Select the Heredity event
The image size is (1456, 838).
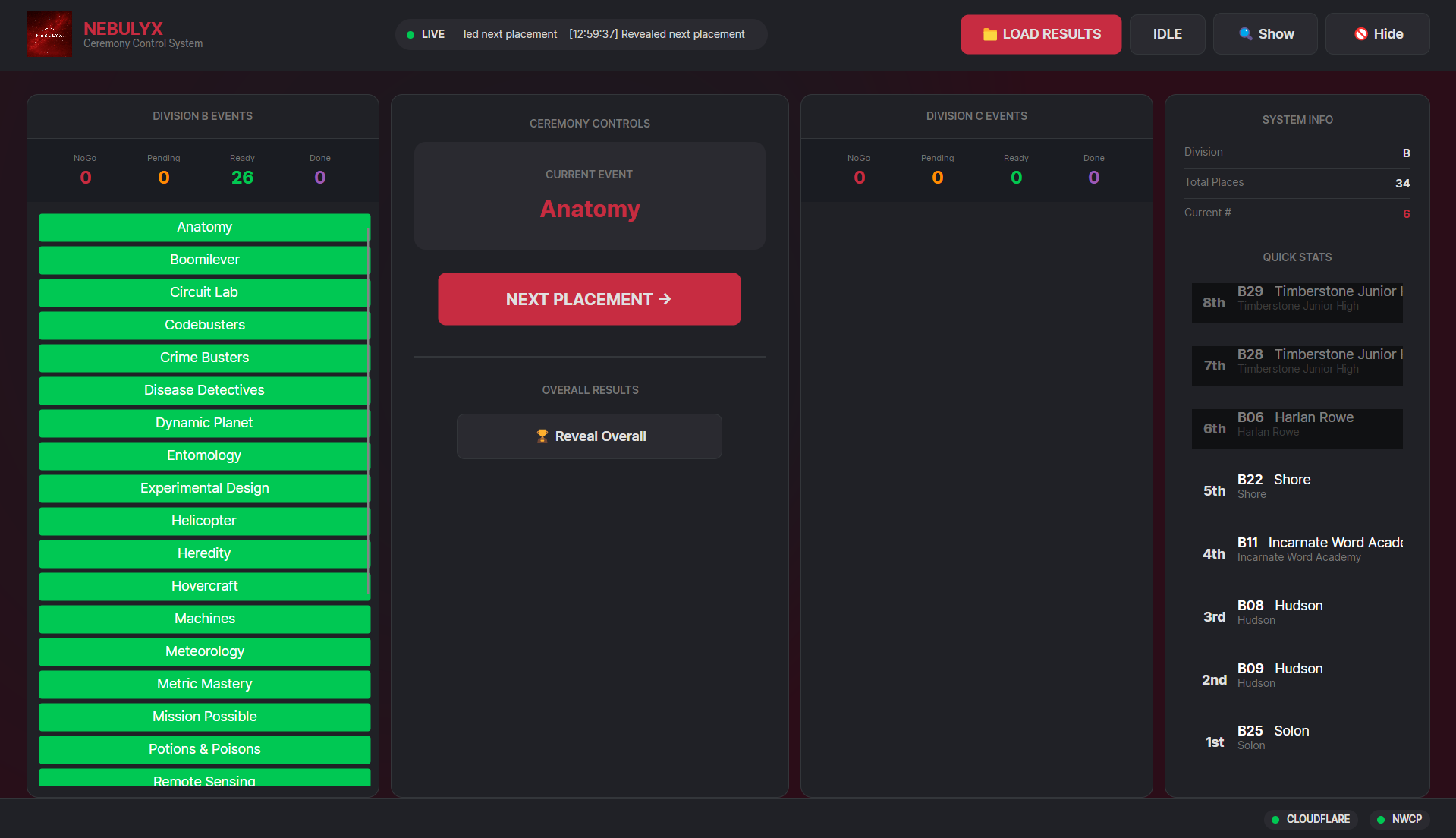(205, 553)
